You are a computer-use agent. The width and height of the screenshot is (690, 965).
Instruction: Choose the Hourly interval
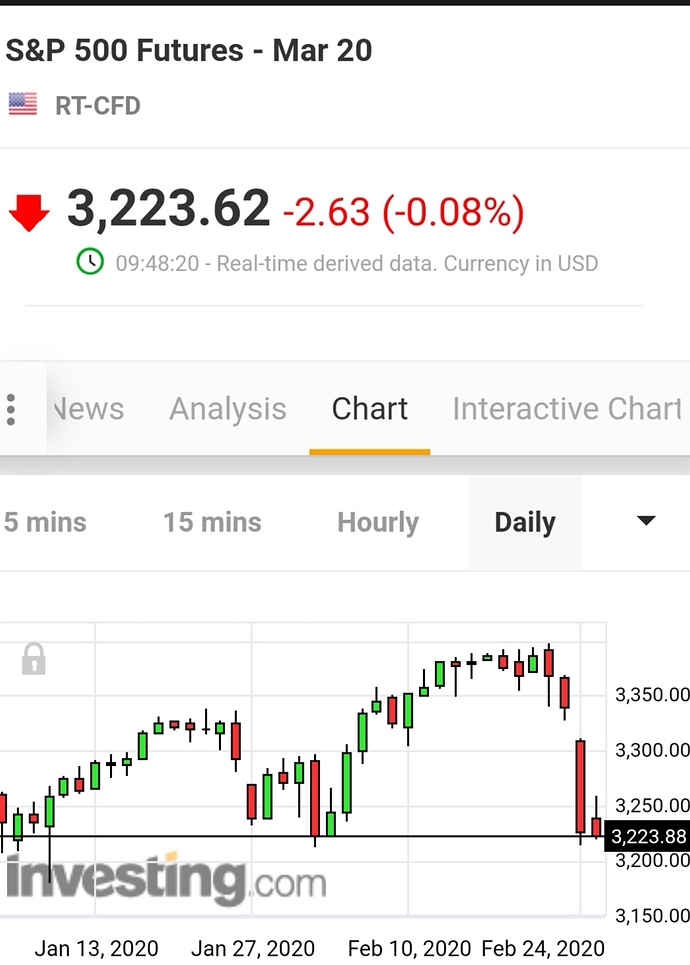click(x=378, y=523)
